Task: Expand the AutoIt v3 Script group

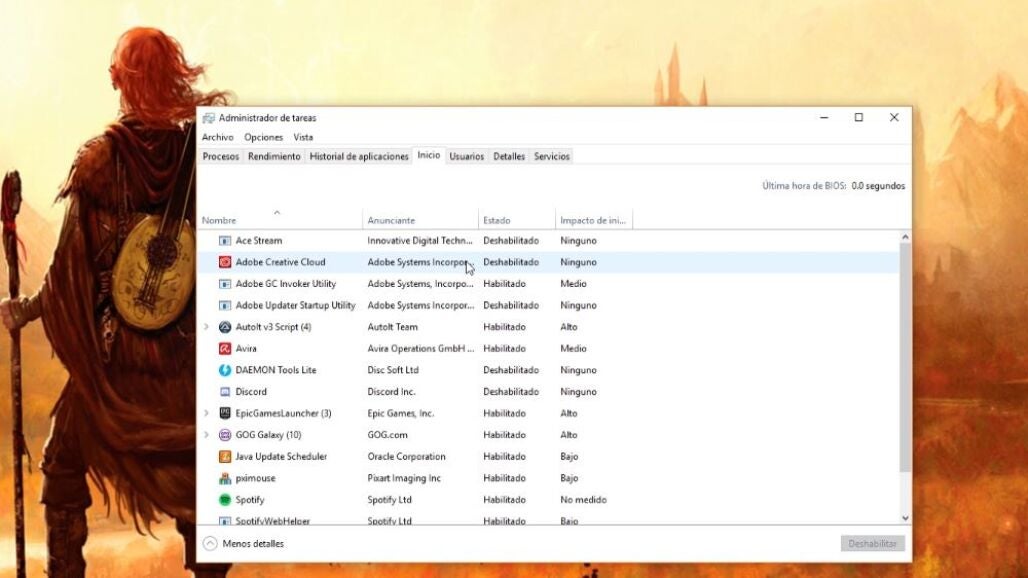Action: (207, 327)
